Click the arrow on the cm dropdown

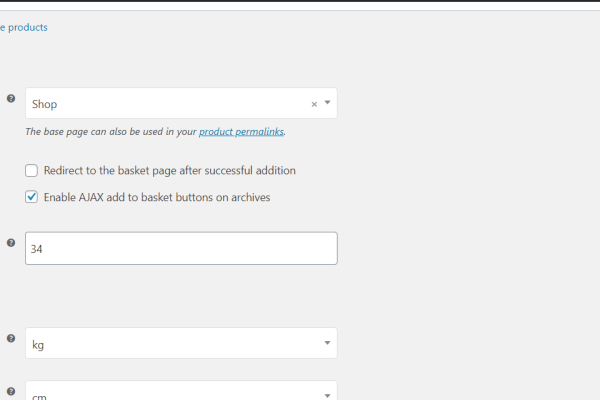[x=327, y=394]
